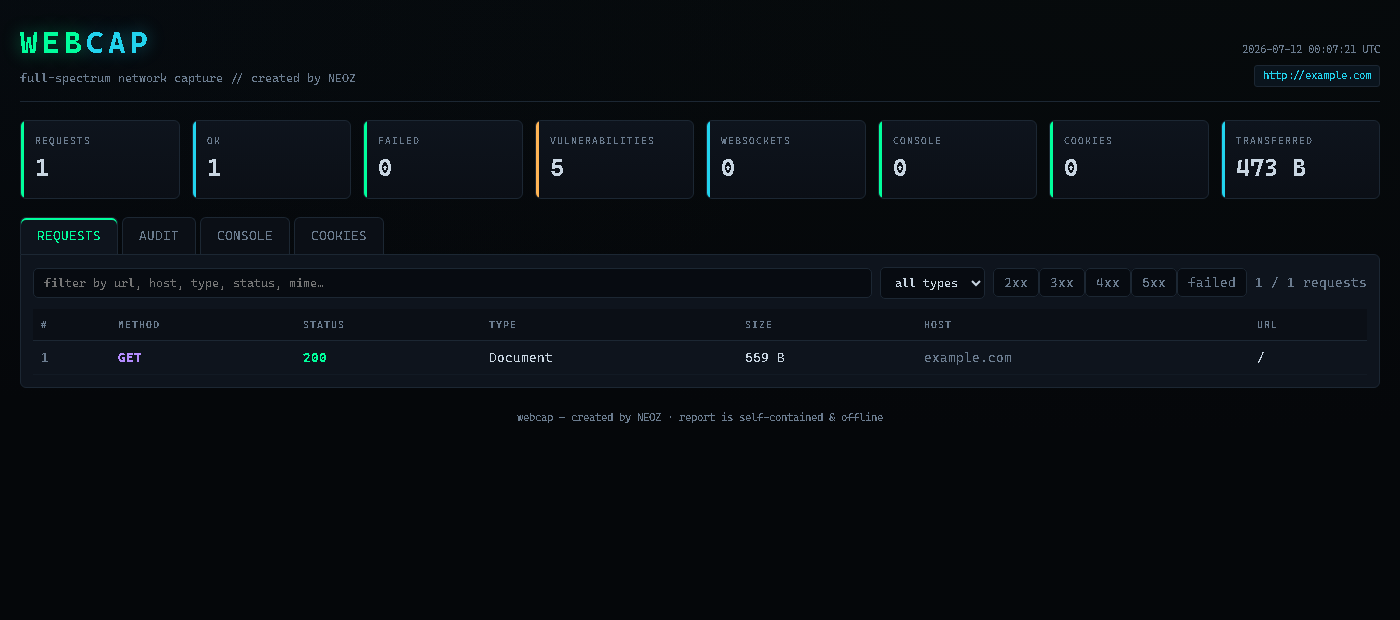The height and width of the screenshot is (620, 1400).
Task: Select the COOKIES tab
Action: pos(339,236)
